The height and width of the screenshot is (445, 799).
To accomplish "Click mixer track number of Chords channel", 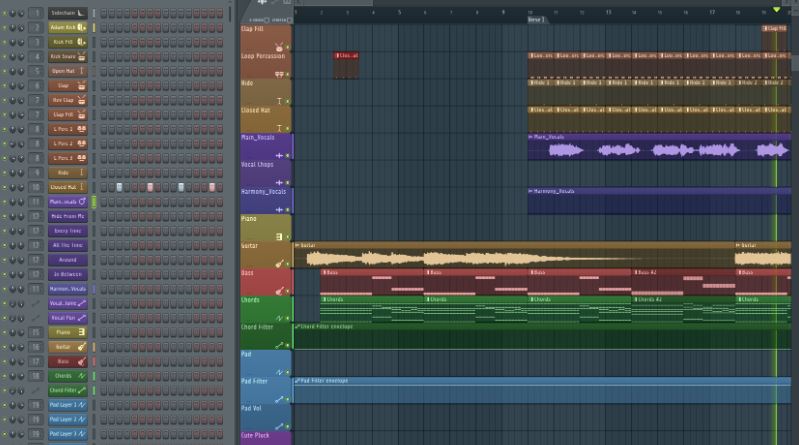I will 36,376.
